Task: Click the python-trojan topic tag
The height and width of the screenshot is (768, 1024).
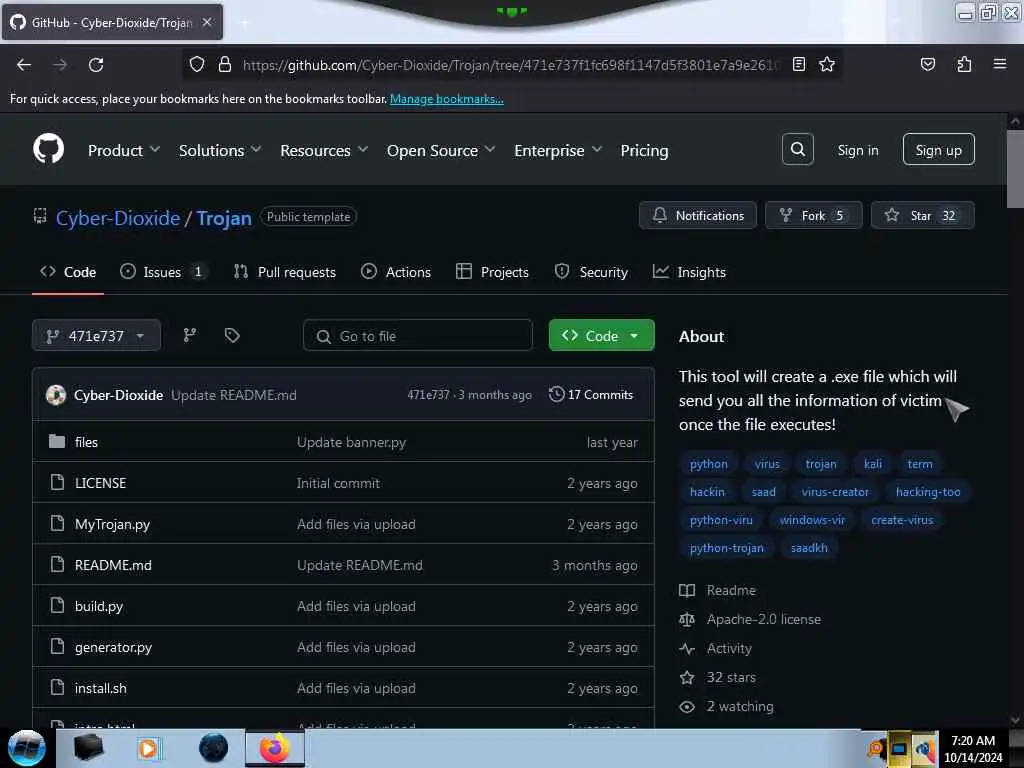Action: click(x=726, y=548)
